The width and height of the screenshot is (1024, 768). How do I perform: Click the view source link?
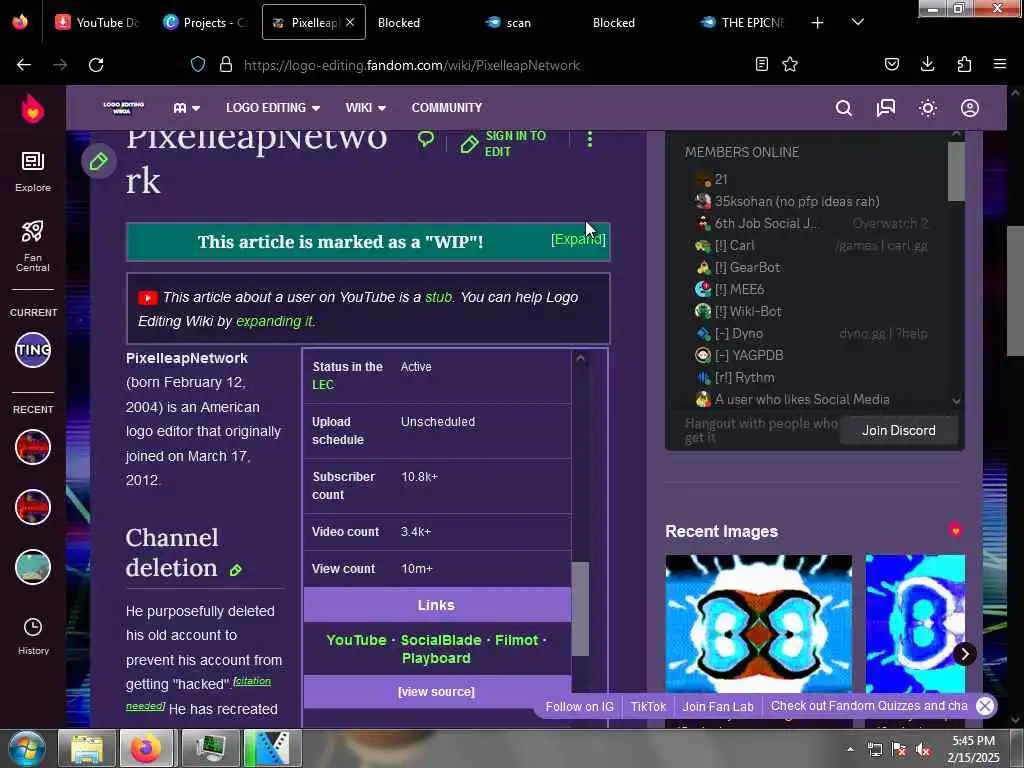tap(436, 692)
